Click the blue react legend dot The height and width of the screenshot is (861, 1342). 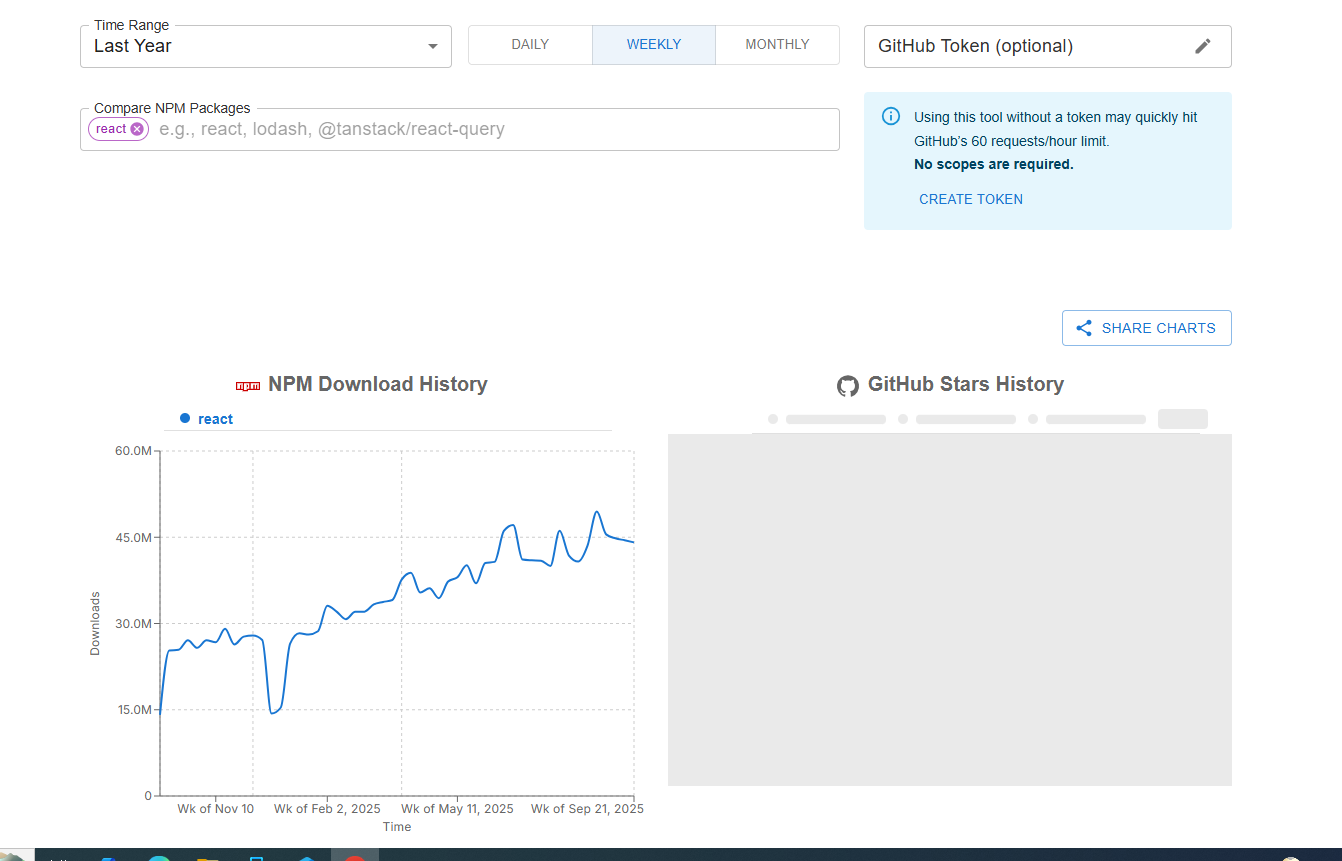point(185,418)
